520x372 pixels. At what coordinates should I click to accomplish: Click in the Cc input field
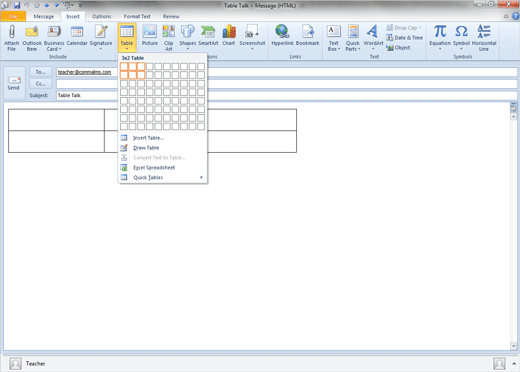click(287, 84)
